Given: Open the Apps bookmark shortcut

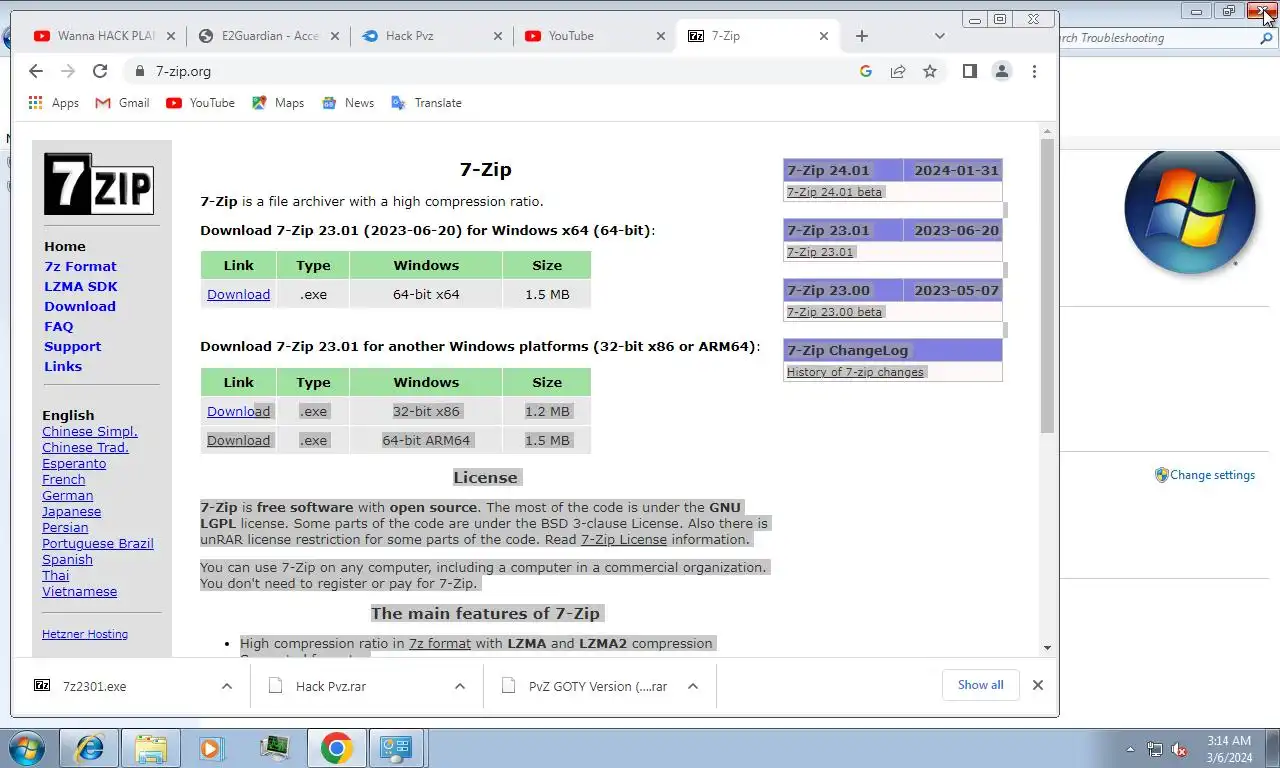Looking at the screenshot, I should pyautogui.click(x=54, y=103).
